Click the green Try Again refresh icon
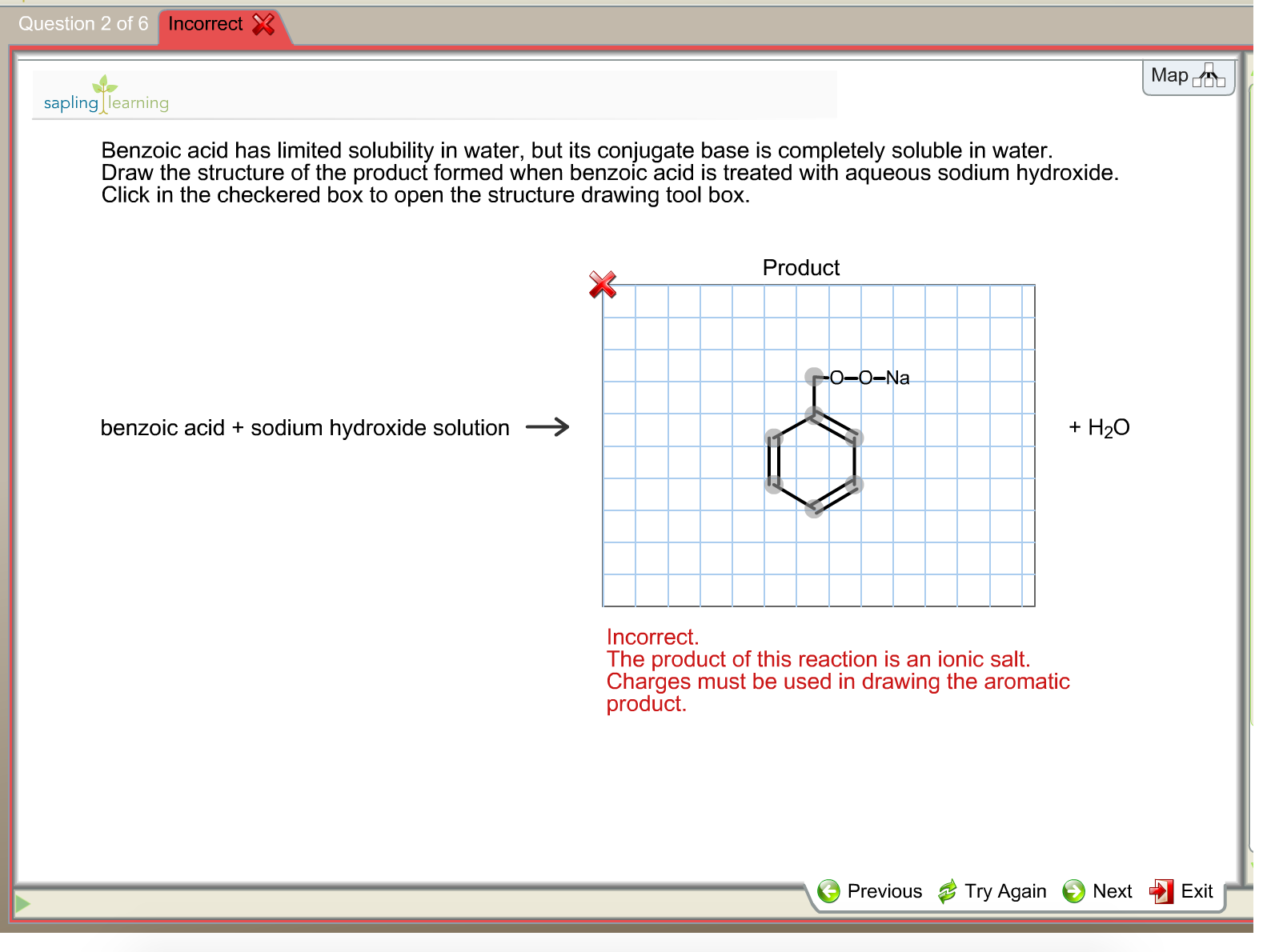 (948, 891)
